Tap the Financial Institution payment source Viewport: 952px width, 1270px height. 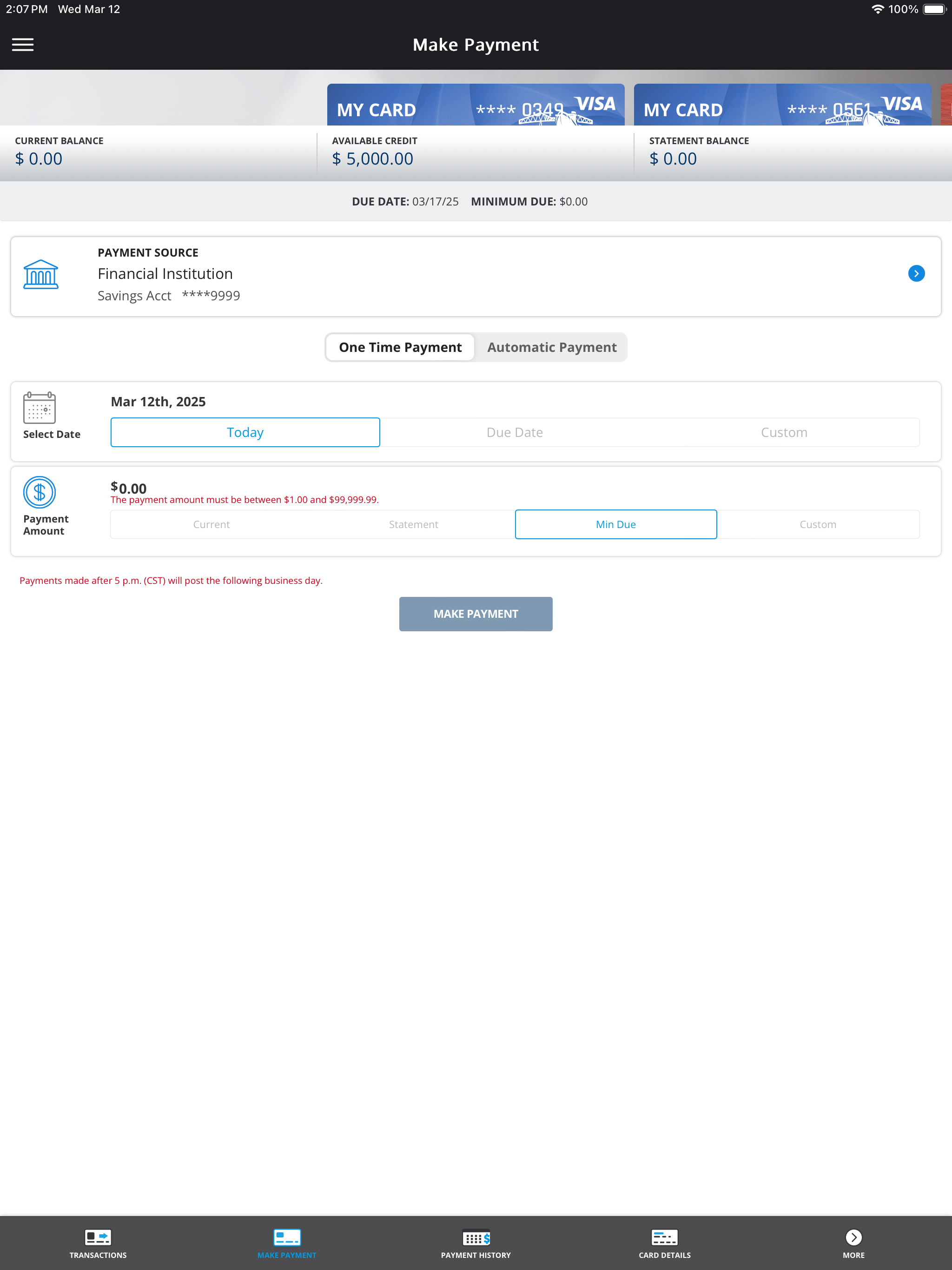[476, 276]
